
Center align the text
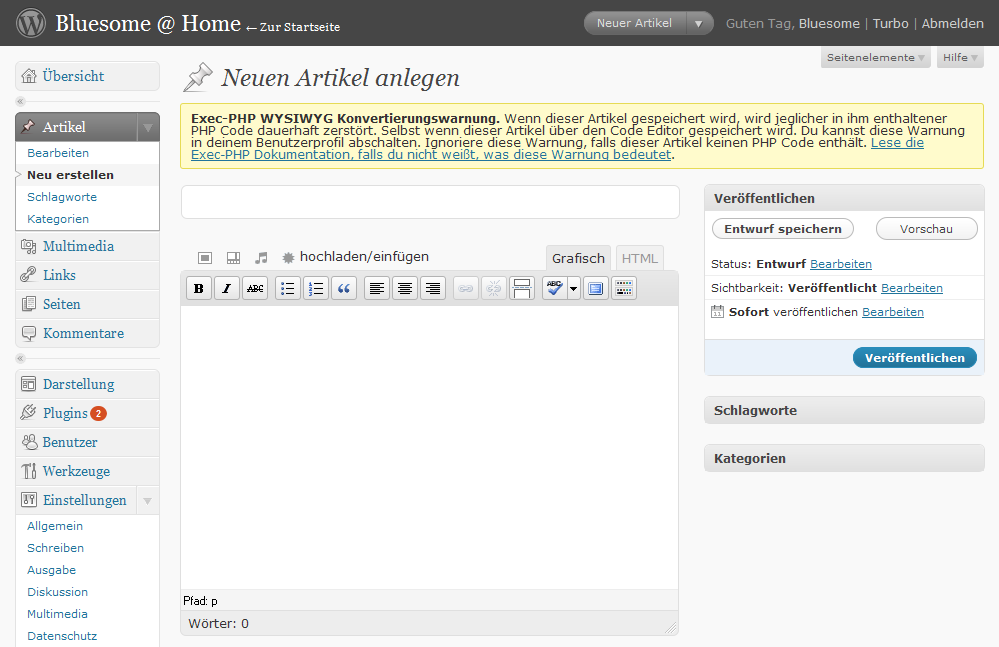405,289
